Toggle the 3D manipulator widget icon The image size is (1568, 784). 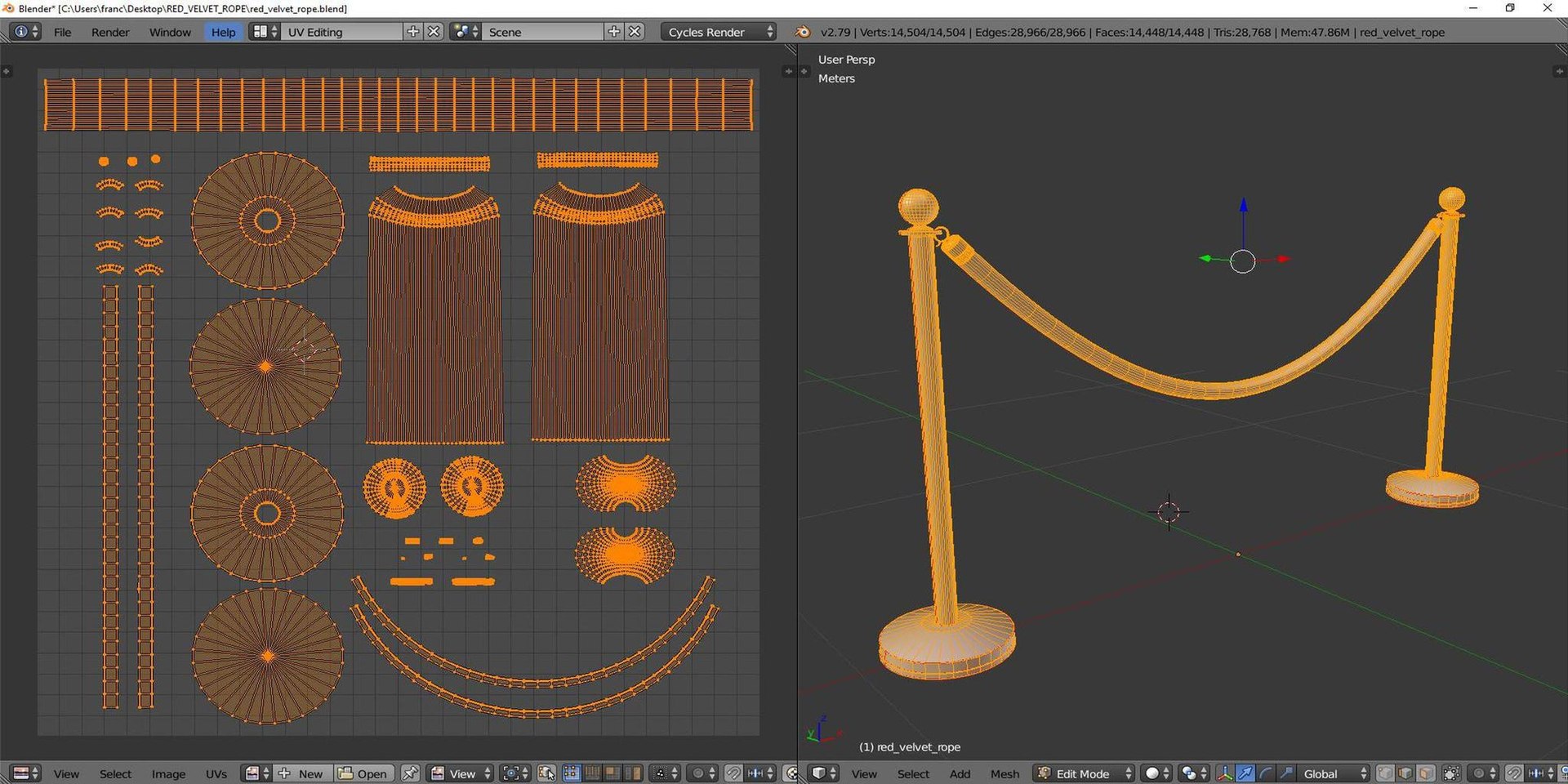point(1225,773)
